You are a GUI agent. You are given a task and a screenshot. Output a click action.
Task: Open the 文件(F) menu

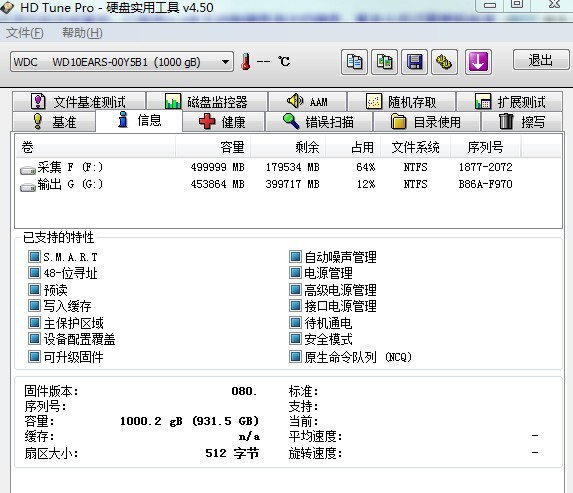24,33
